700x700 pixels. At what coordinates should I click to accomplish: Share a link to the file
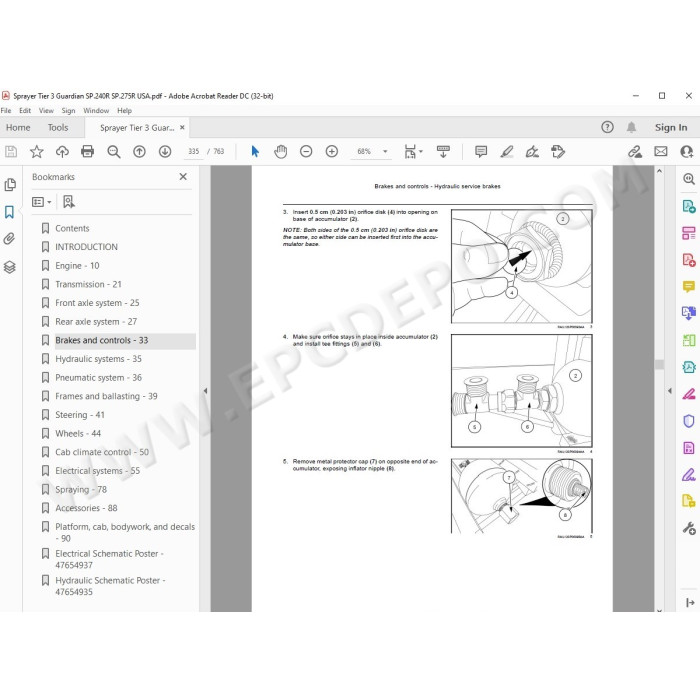pos(635,152)
